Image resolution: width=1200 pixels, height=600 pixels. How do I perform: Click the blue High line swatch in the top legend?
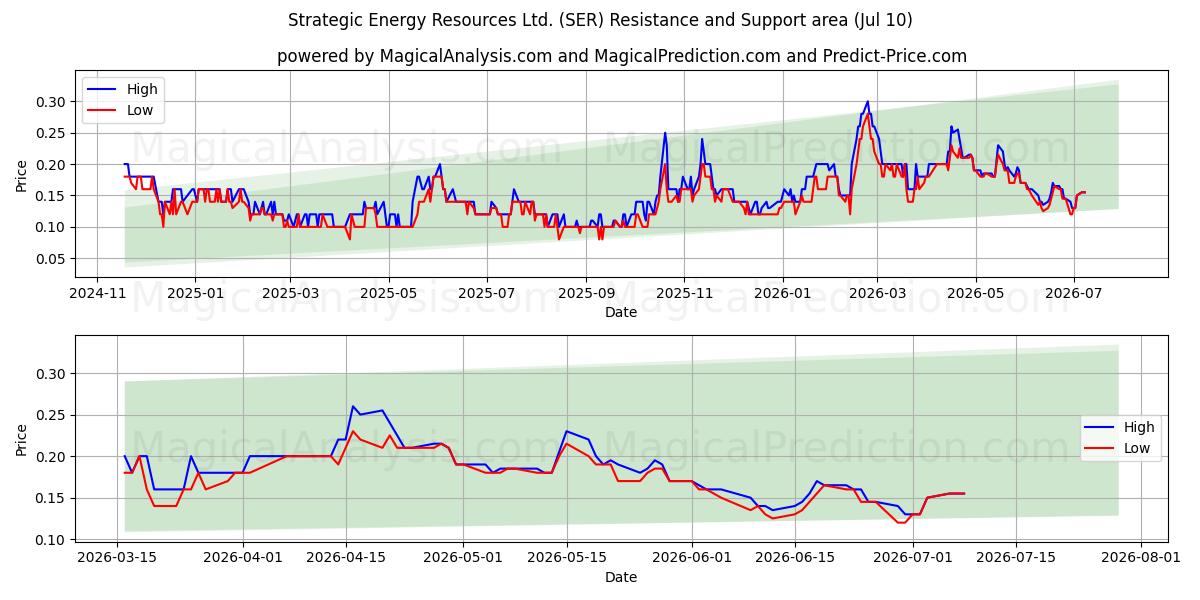click(x=103, y=90)
